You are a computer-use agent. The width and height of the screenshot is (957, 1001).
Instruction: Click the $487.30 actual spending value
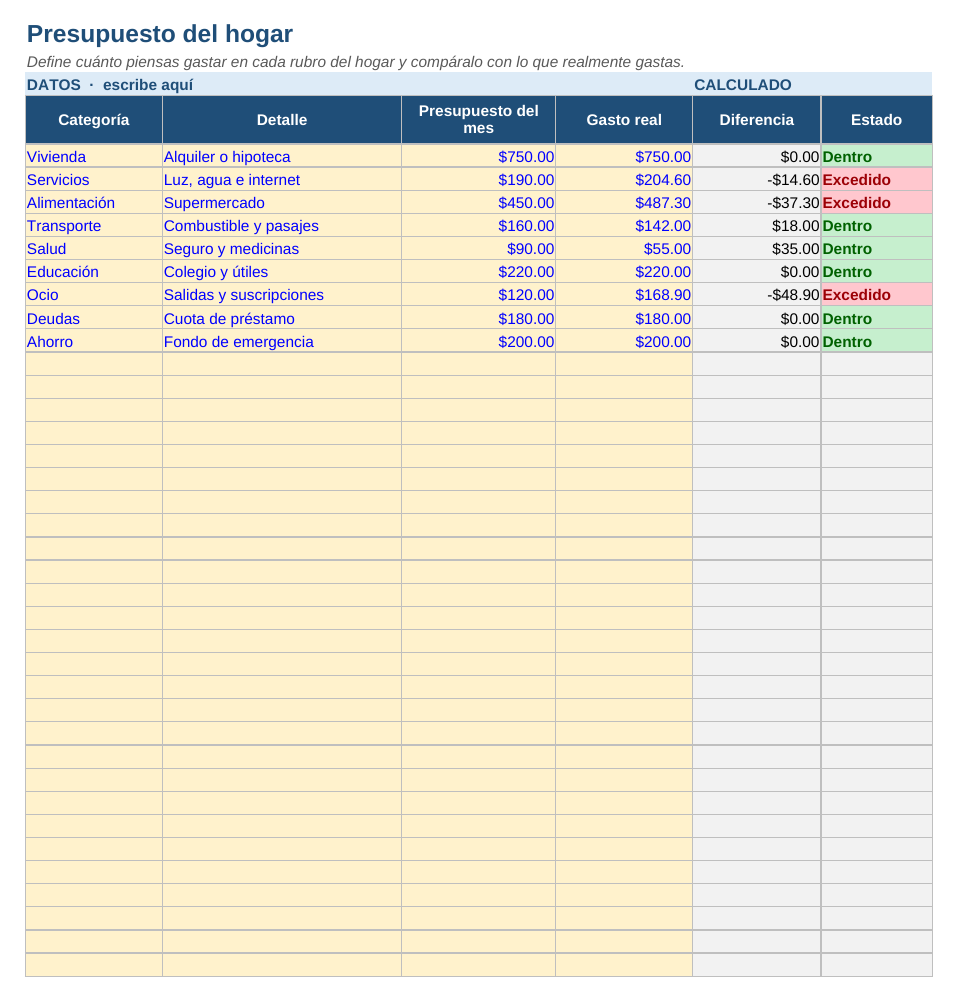click(x=624, y=202)
